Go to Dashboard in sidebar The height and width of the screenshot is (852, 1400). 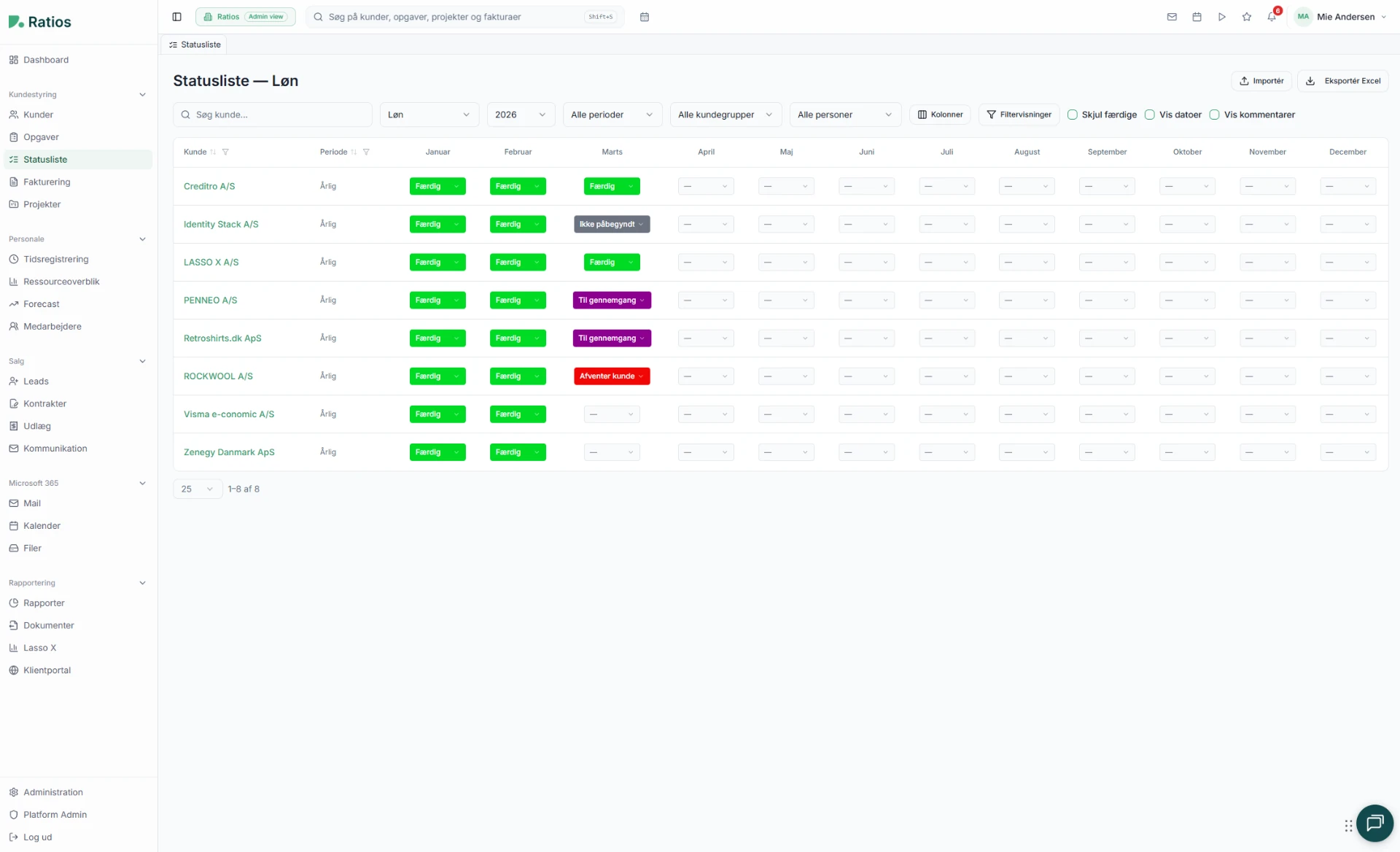pyautogui.click(x=78, y=60)
